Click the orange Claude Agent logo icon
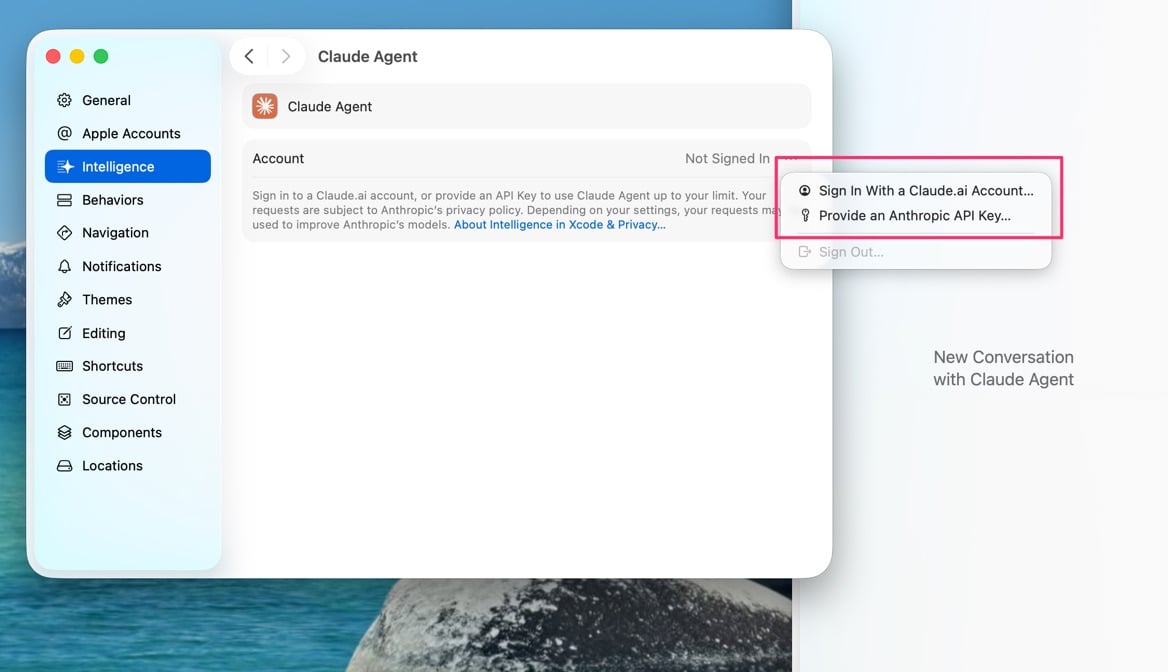The image size is (1168, 672). [264, 107]
